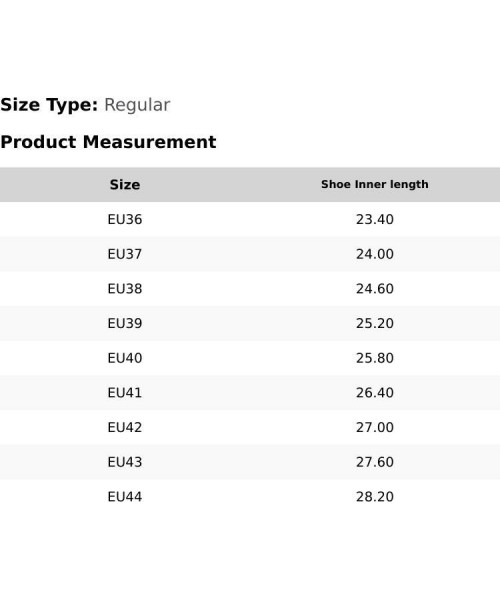Select the EU39 size cell
The width and height of the screenshot is (500, 600).
tap(125, 323)
